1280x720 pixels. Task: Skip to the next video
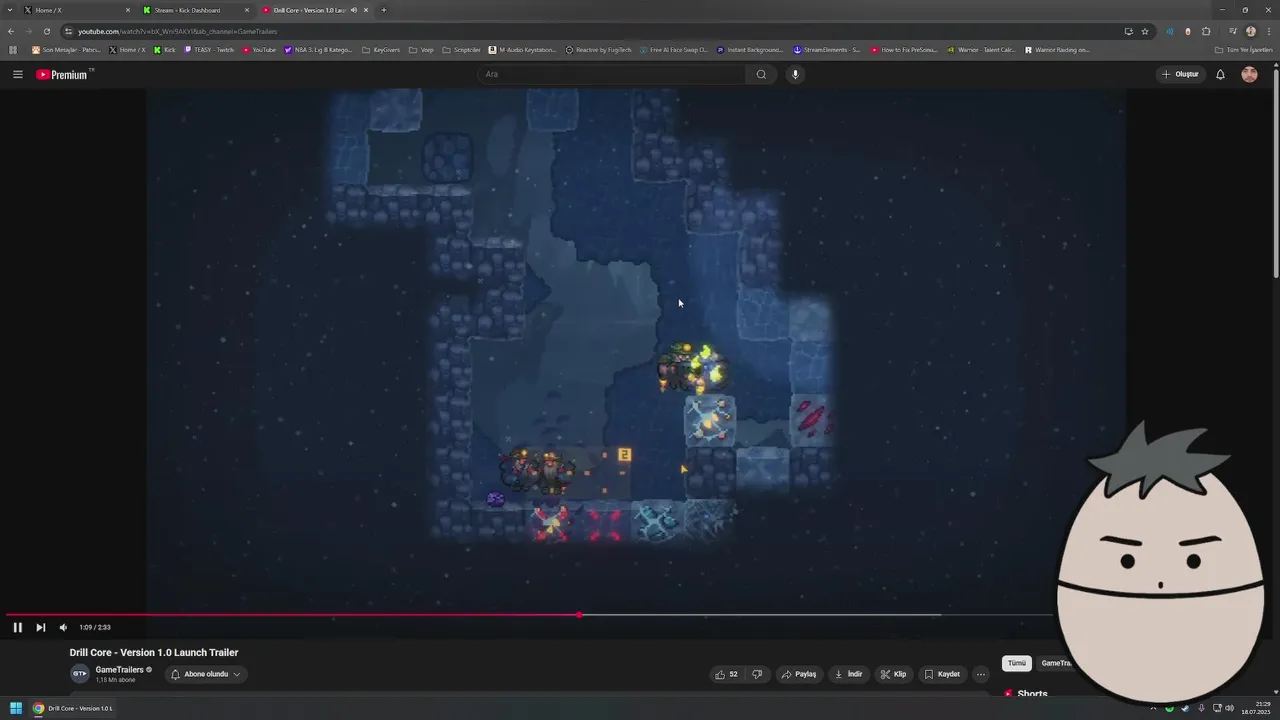(40, 627)
